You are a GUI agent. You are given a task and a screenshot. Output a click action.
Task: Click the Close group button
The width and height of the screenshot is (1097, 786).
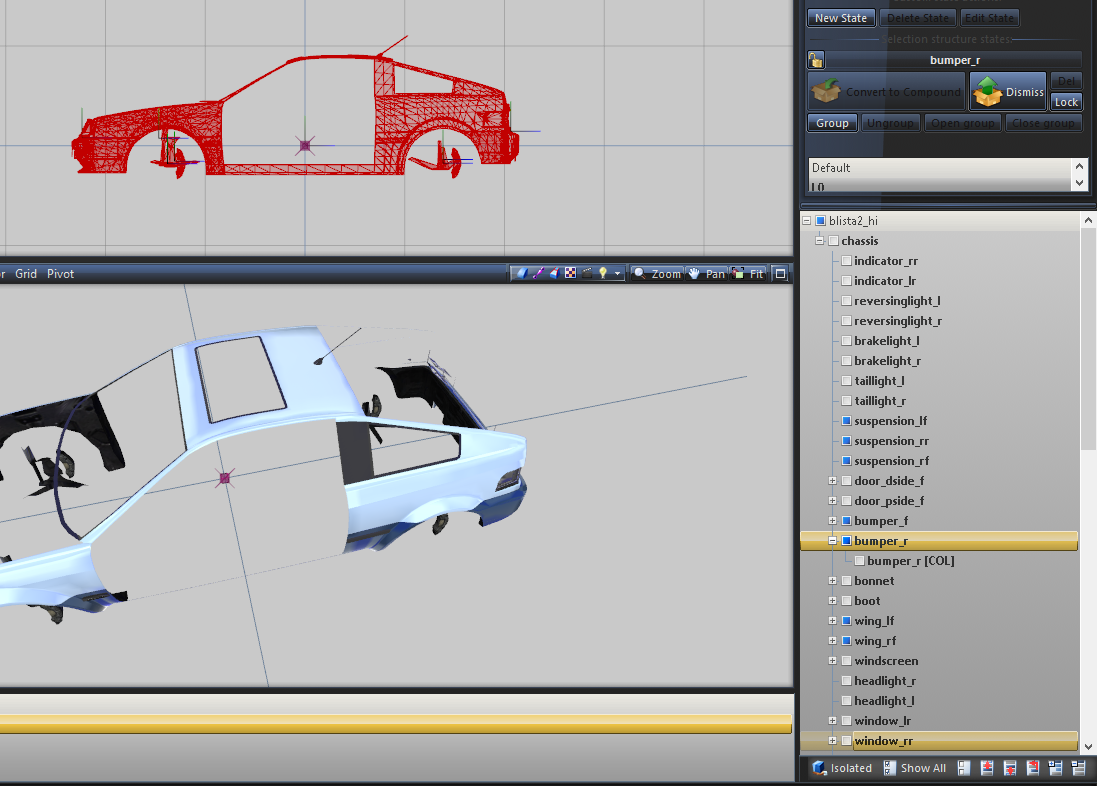pyautogui.click(x=1043, y=123)
